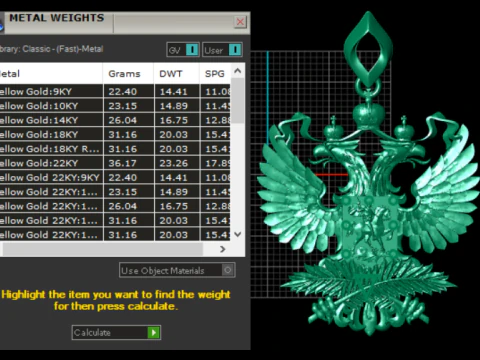This screenshot has width=480, height=360.
Task: Toggle the User library switch
Action: point(235,50)
